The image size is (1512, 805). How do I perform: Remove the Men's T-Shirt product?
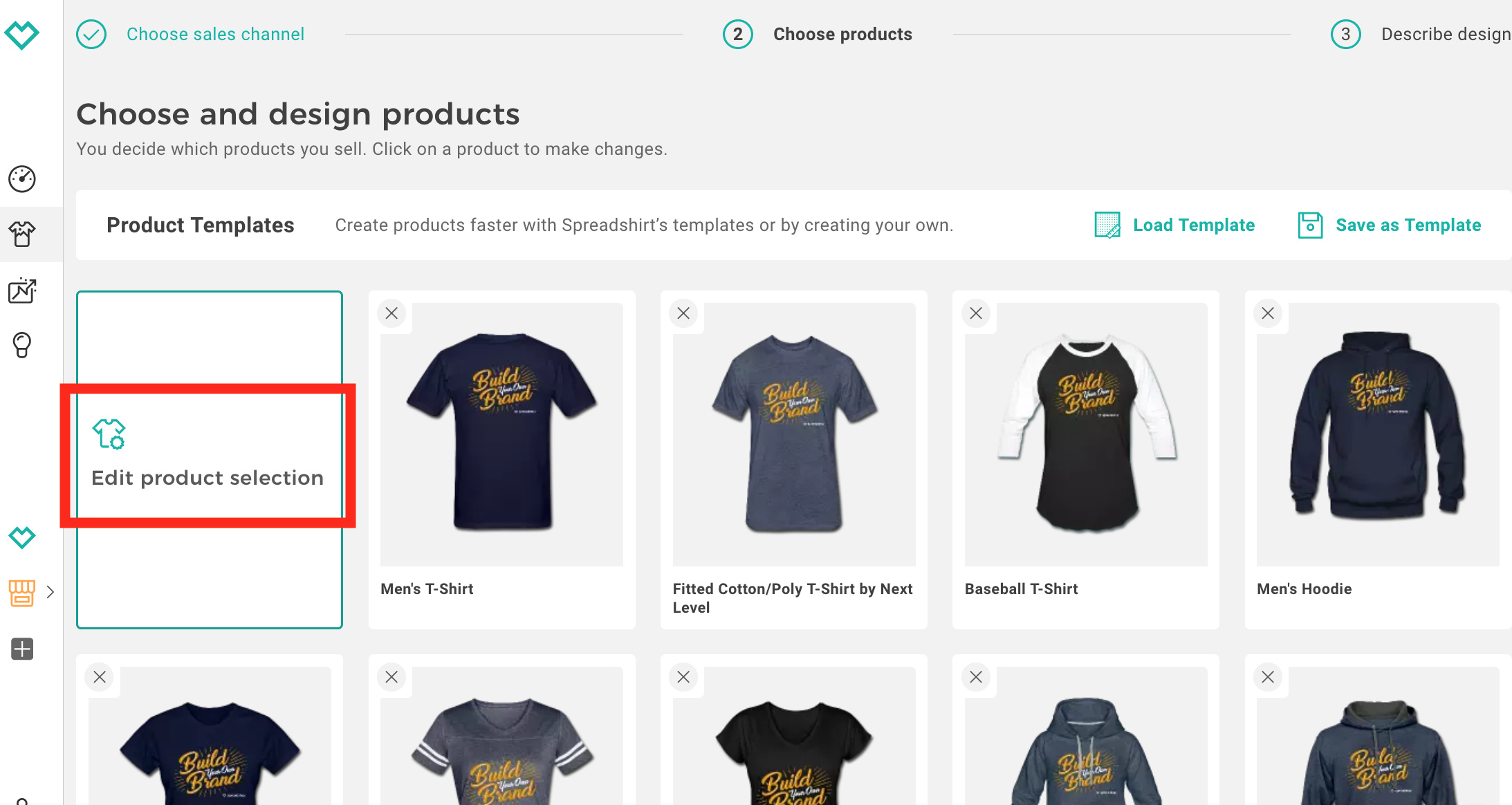coord(391,313)
